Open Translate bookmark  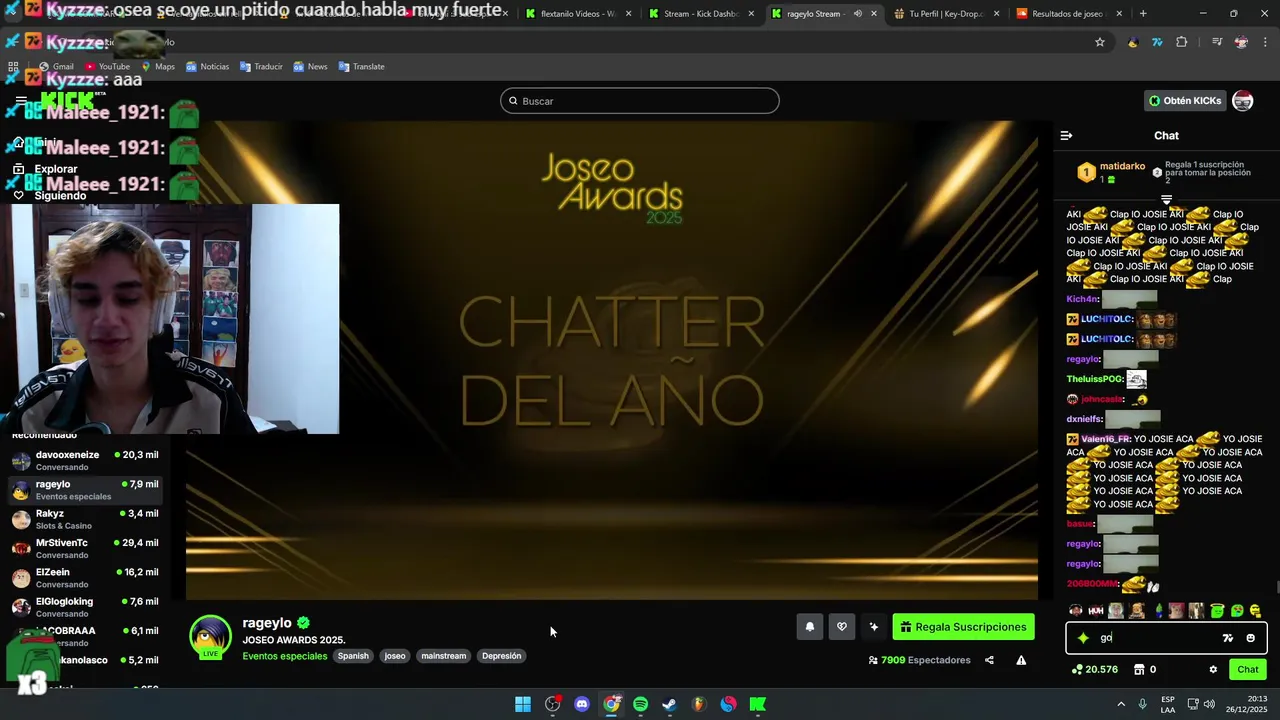click(x=361, y=67)
